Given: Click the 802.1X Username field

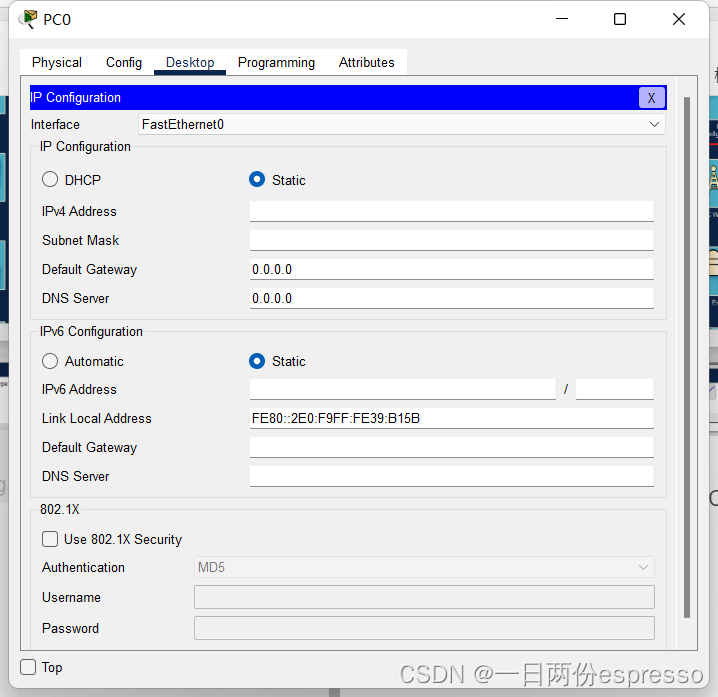Looking at the screenshot, I should pyautogui.click(x=424, y=597).
